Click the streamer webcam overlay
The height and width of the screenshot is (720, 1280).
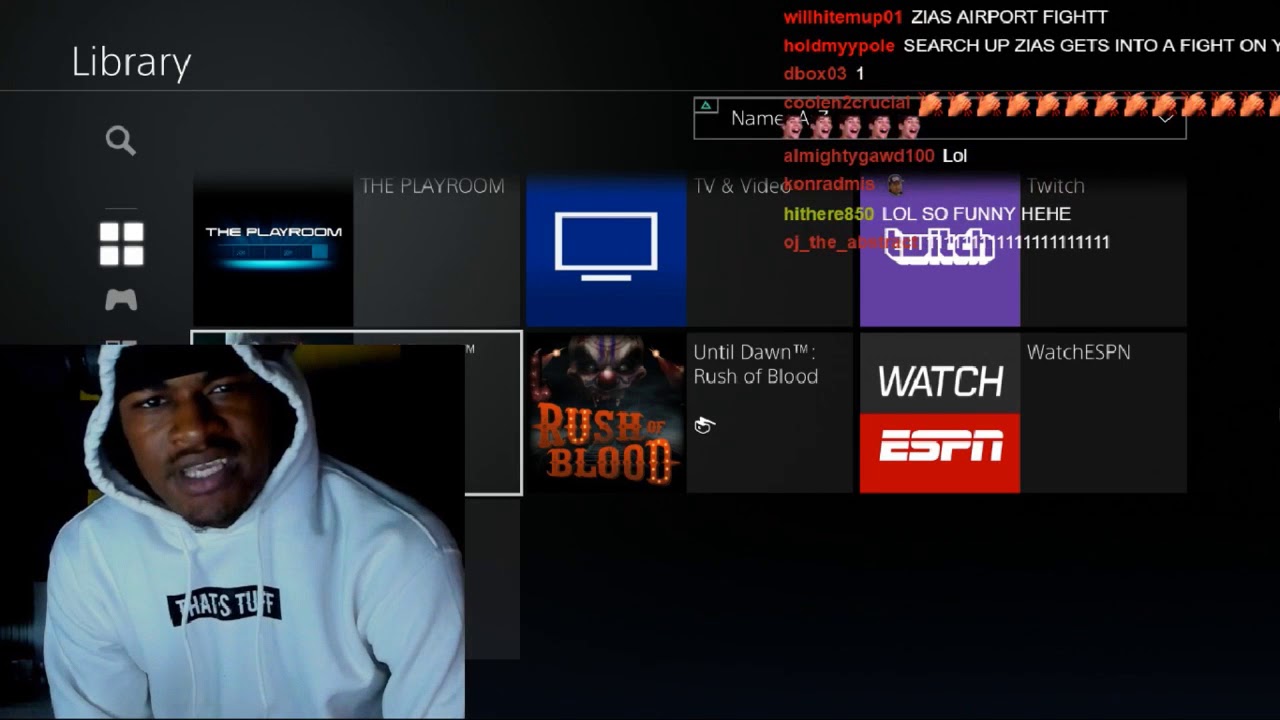232,531
